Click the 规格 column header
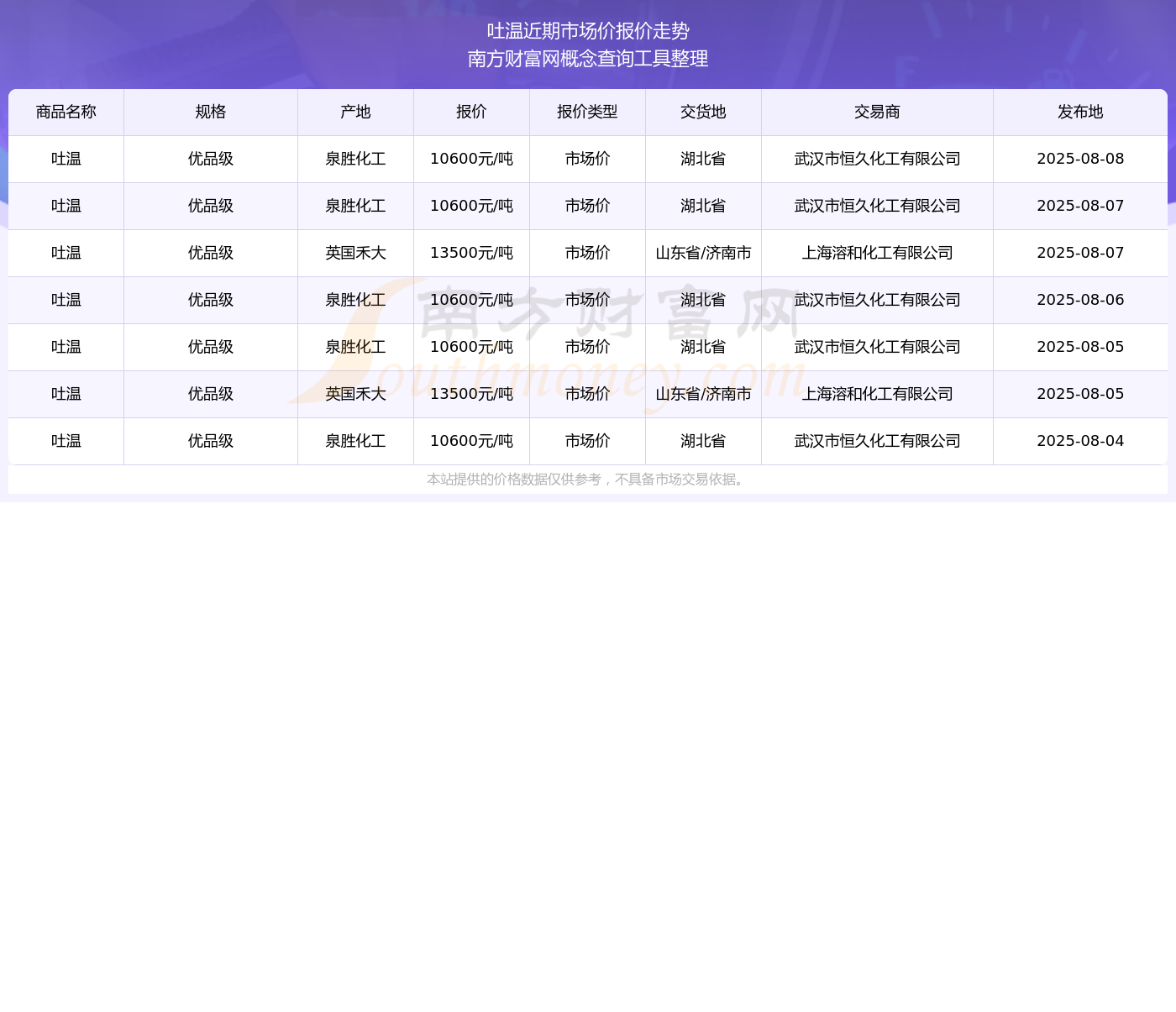 211,112
